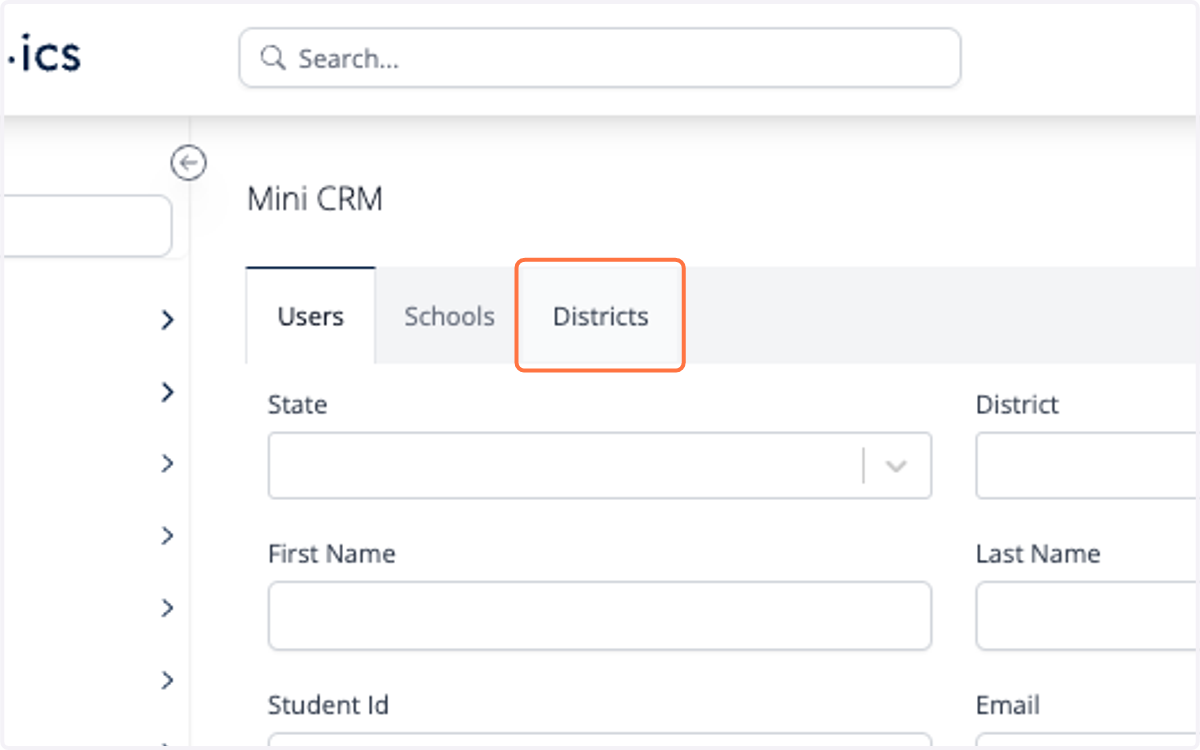
Task: Switch to the Users tab
Action: pos(310,316)
